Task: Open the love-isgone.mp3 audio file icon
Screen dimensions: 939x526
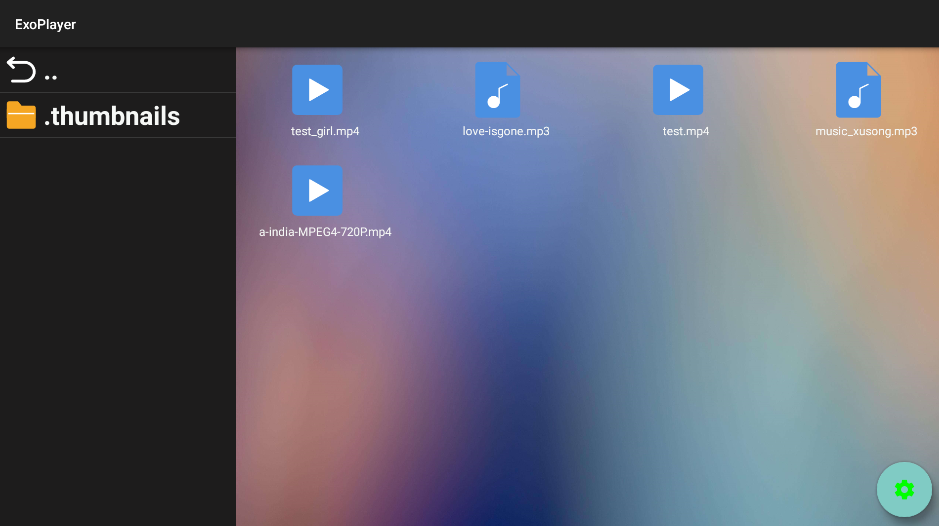Action: (x=498, y=90)
